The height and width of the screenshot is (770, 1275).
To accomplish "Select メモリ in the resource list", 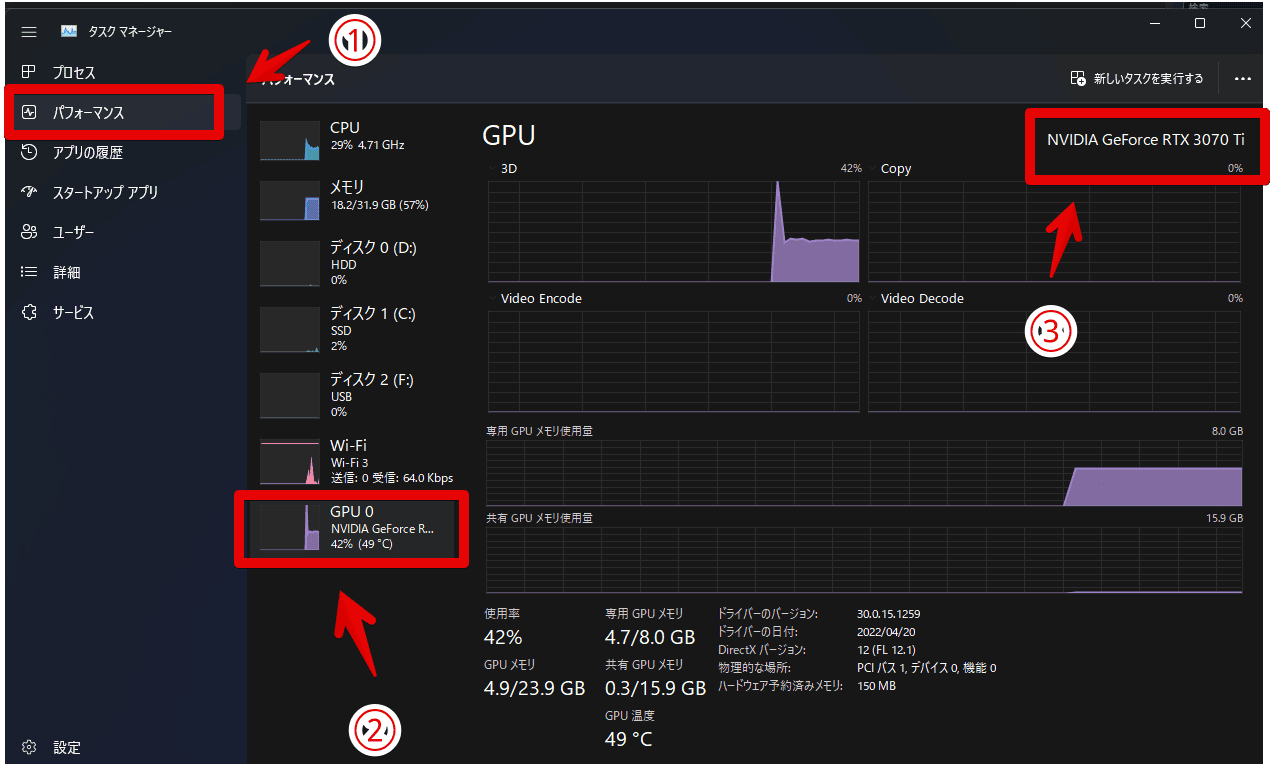I will [356, 198].
